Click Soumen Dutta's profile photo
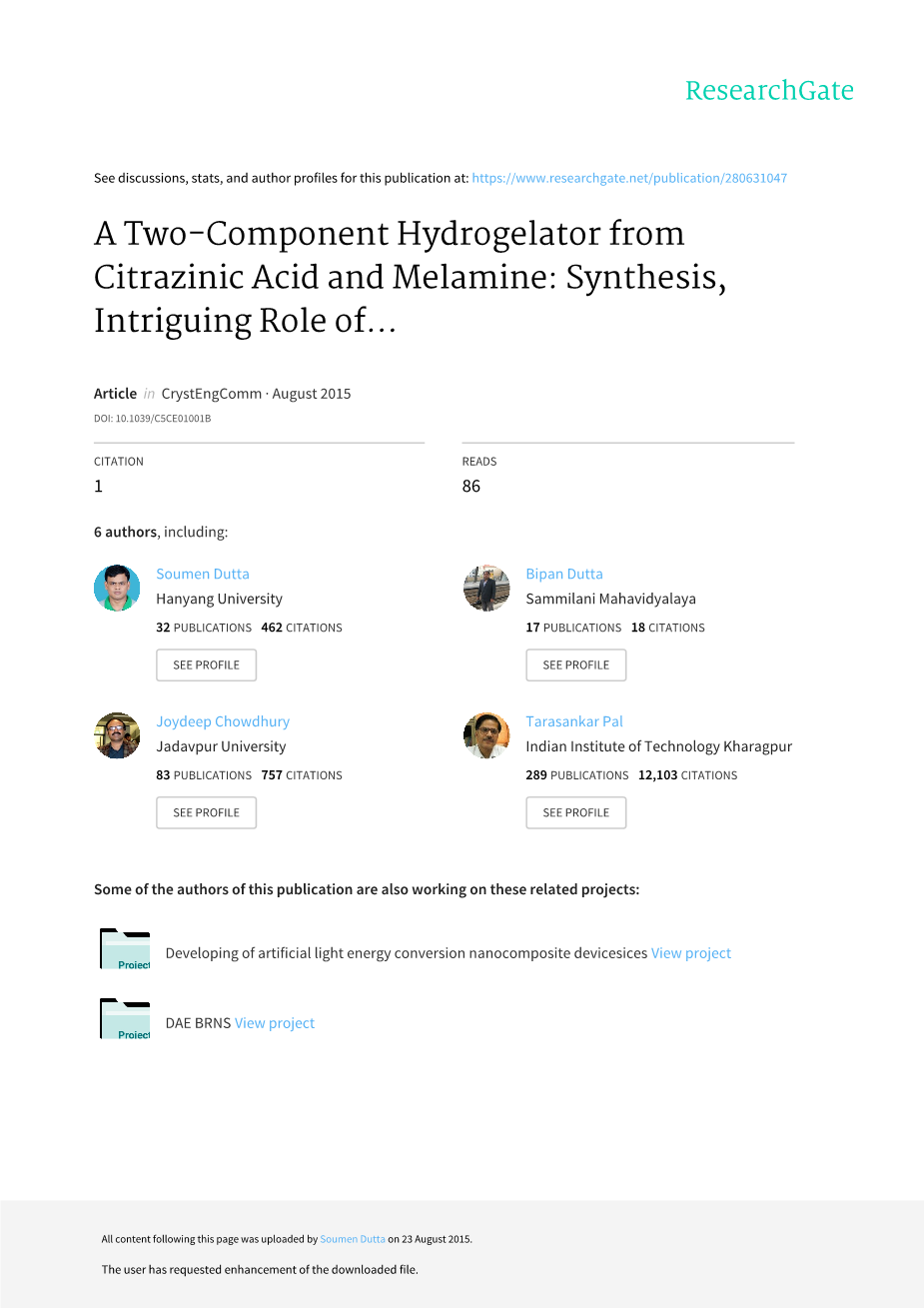 click(117, 588)
